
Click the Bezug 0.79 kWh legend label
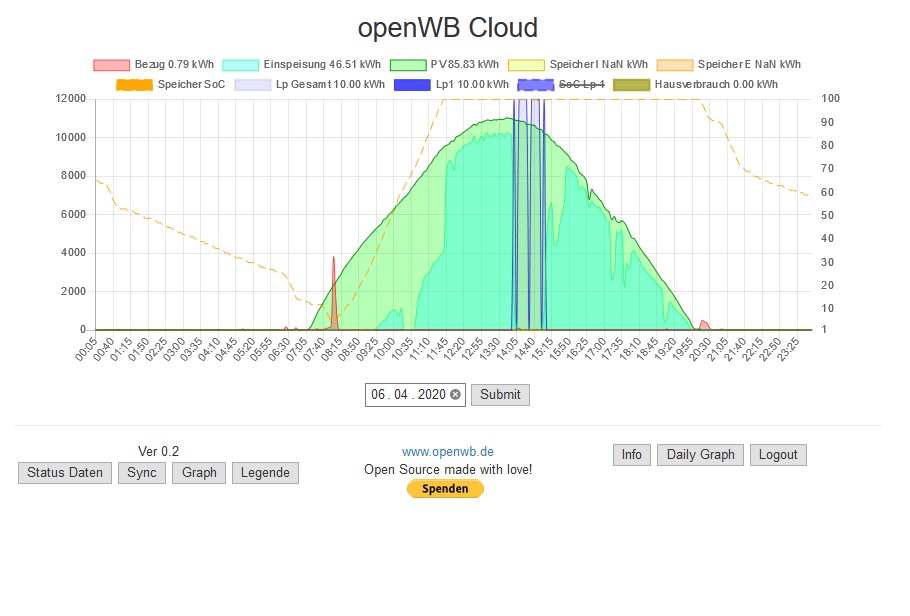(174, 64)
